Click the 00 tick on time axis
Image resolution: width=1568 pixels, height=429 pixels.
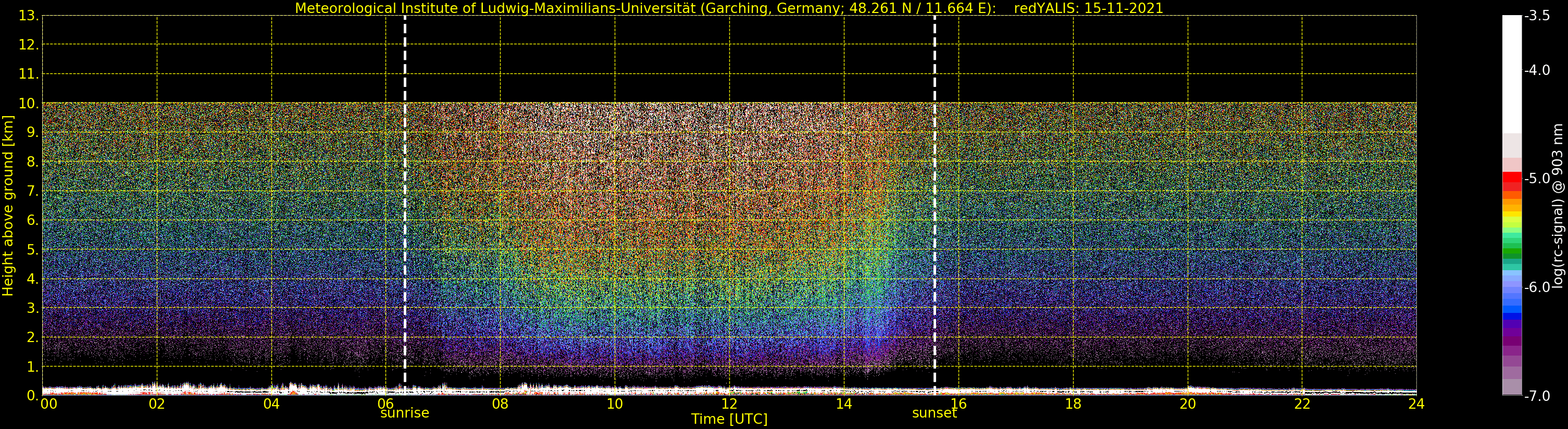(48, 404)
